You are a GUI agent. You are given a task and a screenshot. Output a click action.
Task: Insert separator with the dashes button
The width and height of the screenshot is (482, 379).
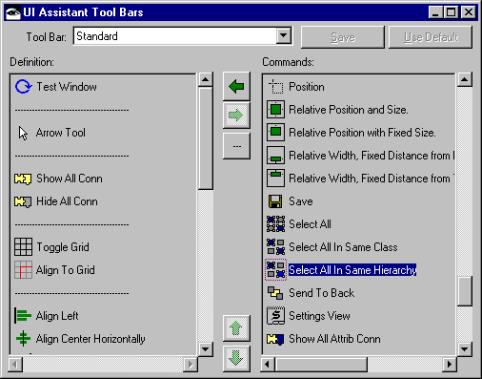(236, 146)
